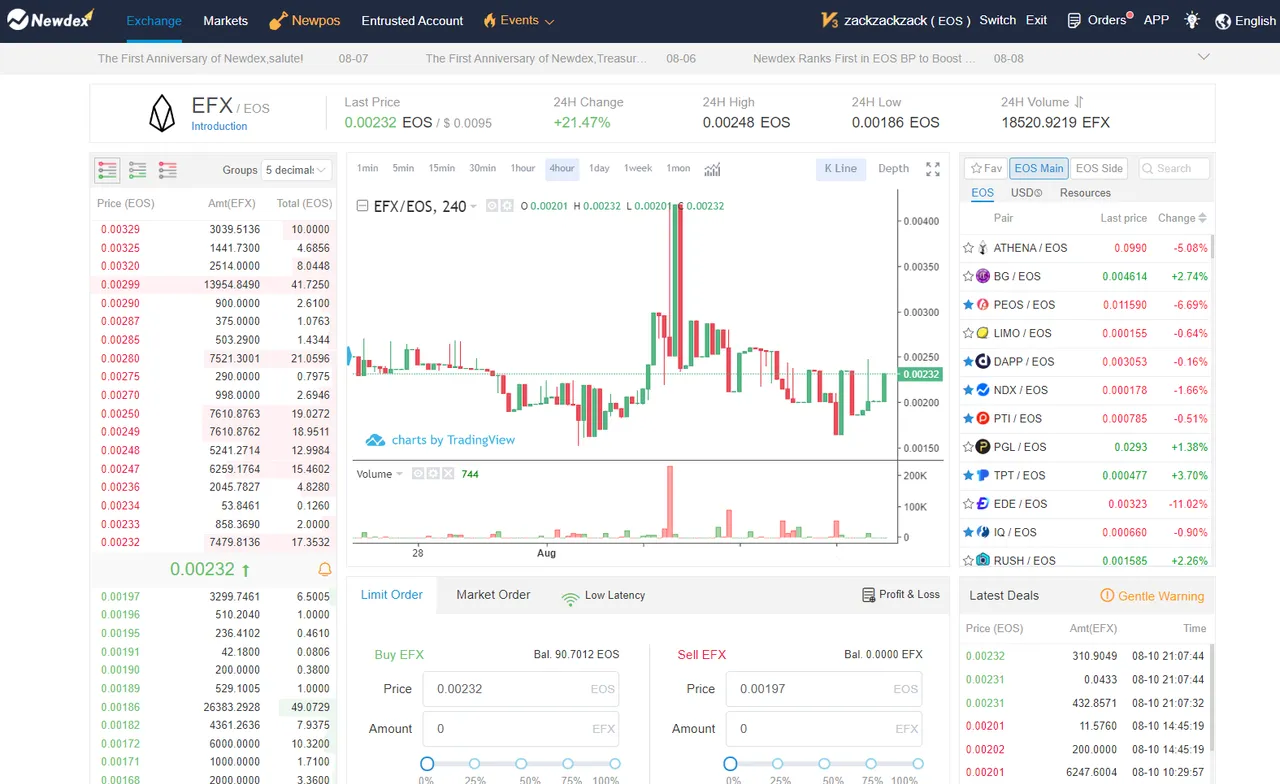The image size is (1280, 784).
Task: Favorite BG / EOS with star
Action: pyautogui.click(x=968, y=276)
